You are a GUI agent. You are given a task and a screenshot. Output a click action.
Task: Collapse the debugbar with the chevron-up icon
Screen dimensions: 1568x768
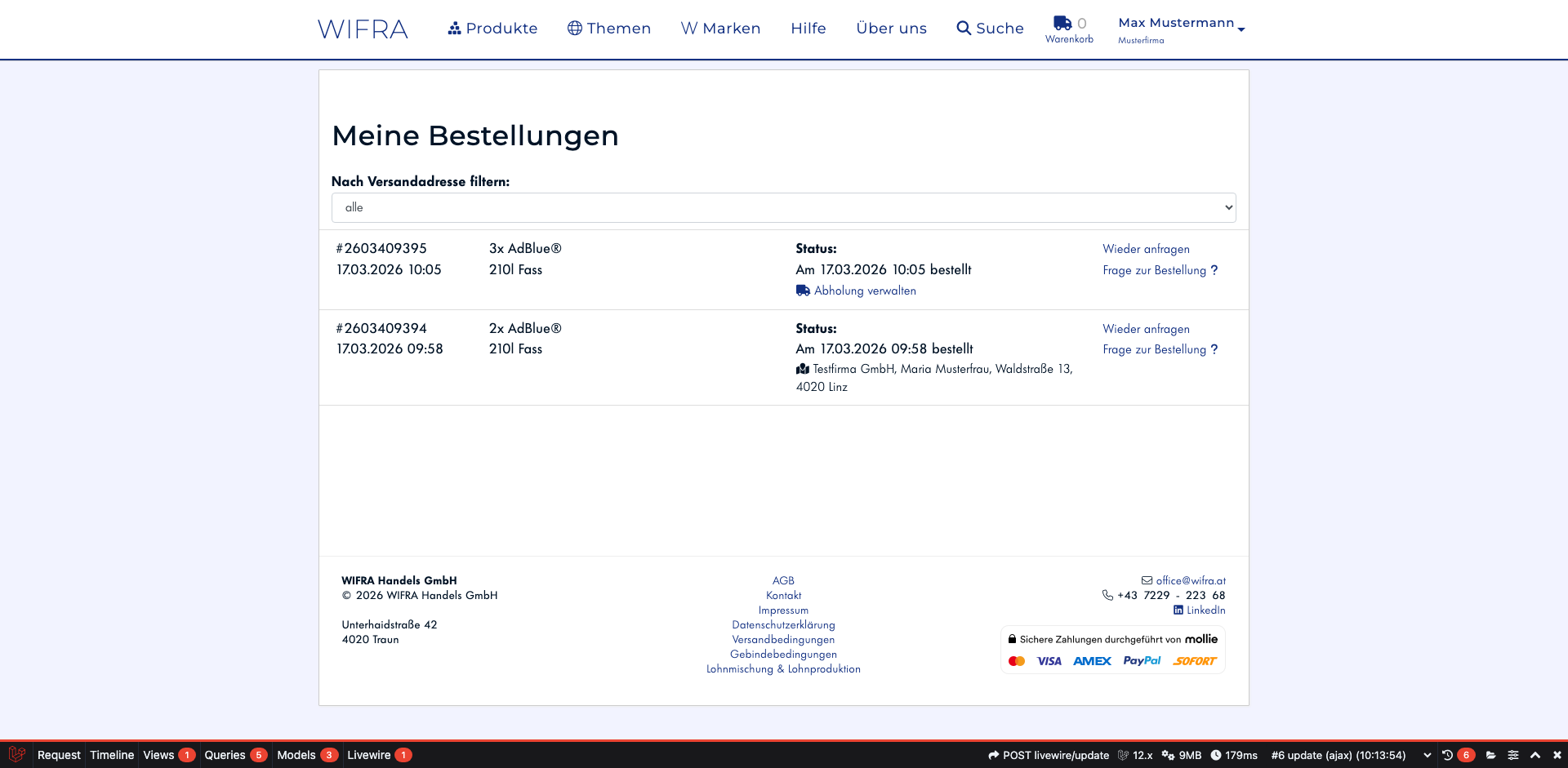tap(1535, 755)
